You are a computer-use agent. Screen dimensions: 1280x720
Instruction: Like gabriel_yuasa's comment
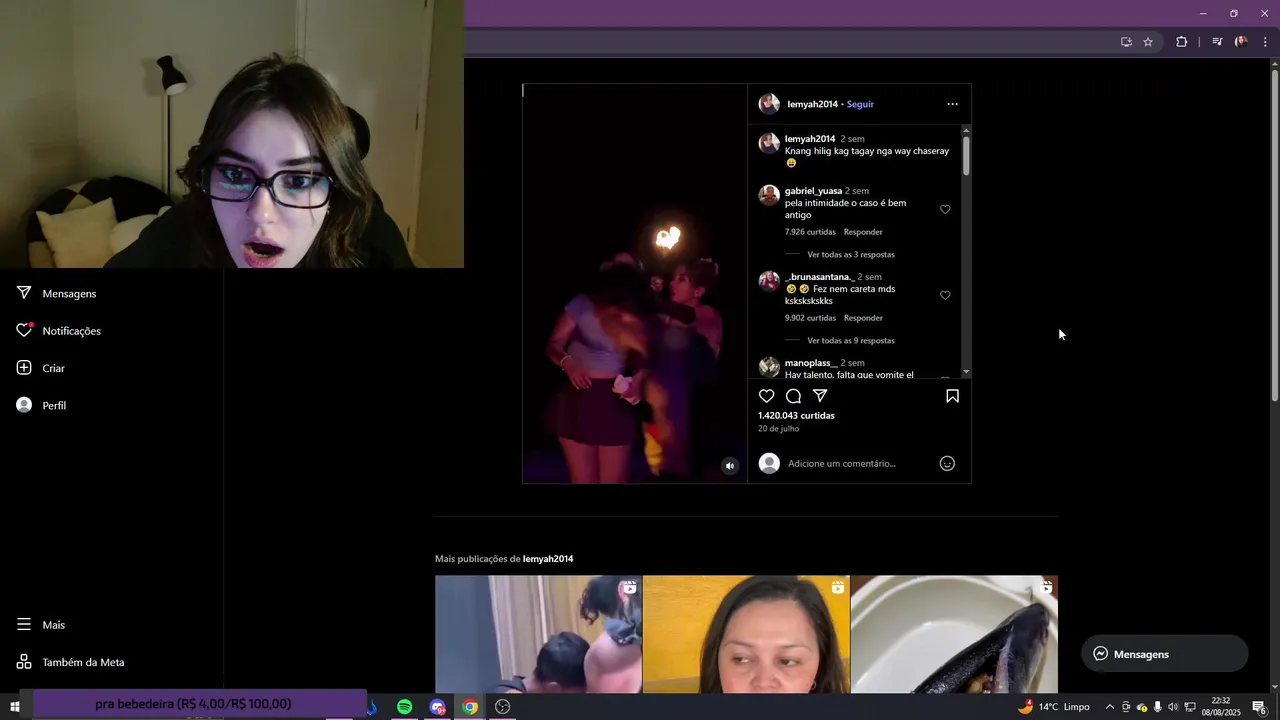pyautogui.click(x=945, y=209)
